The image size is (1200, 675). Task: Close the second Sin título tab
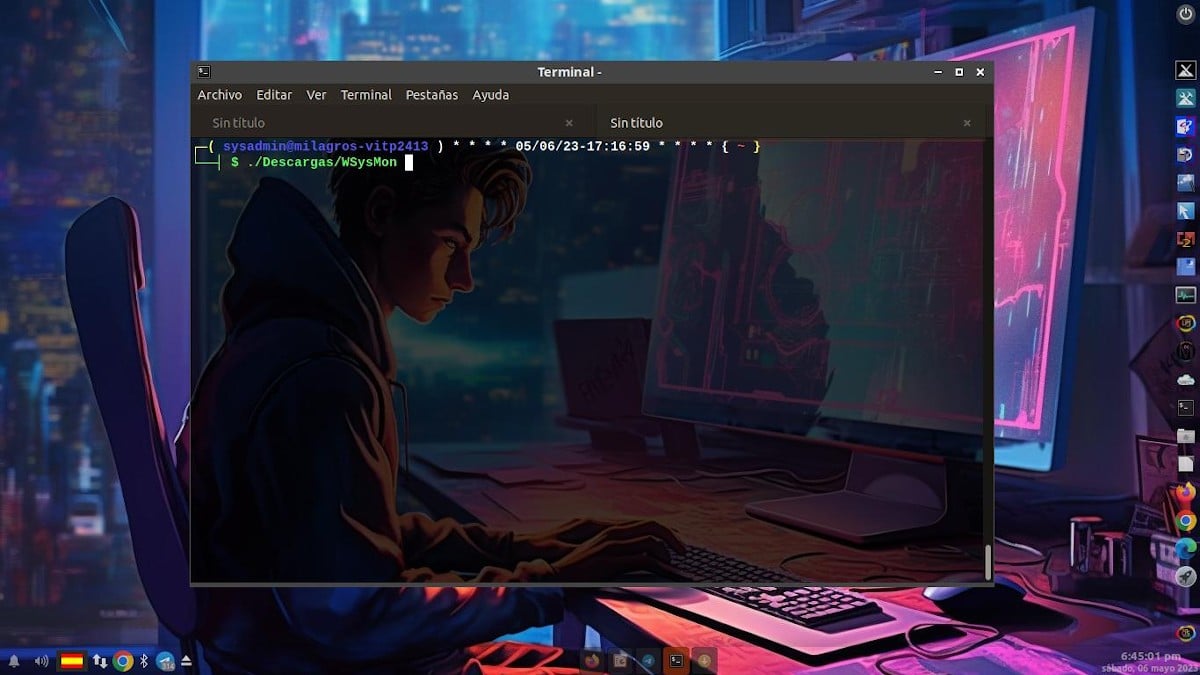(967, 123)
